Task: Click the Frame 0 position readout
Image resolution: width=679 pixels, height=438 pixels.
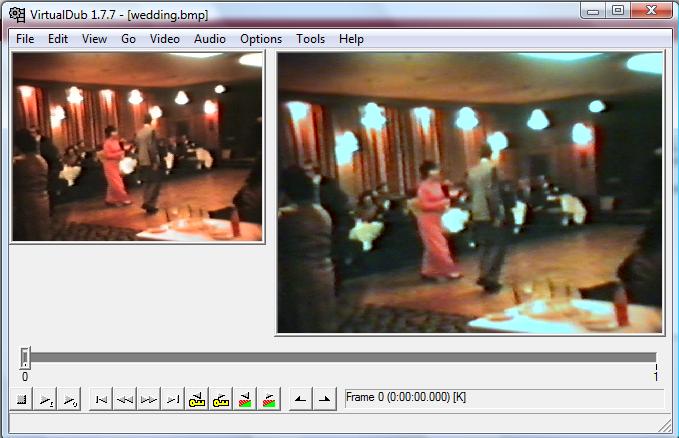Action: point(504,398)
